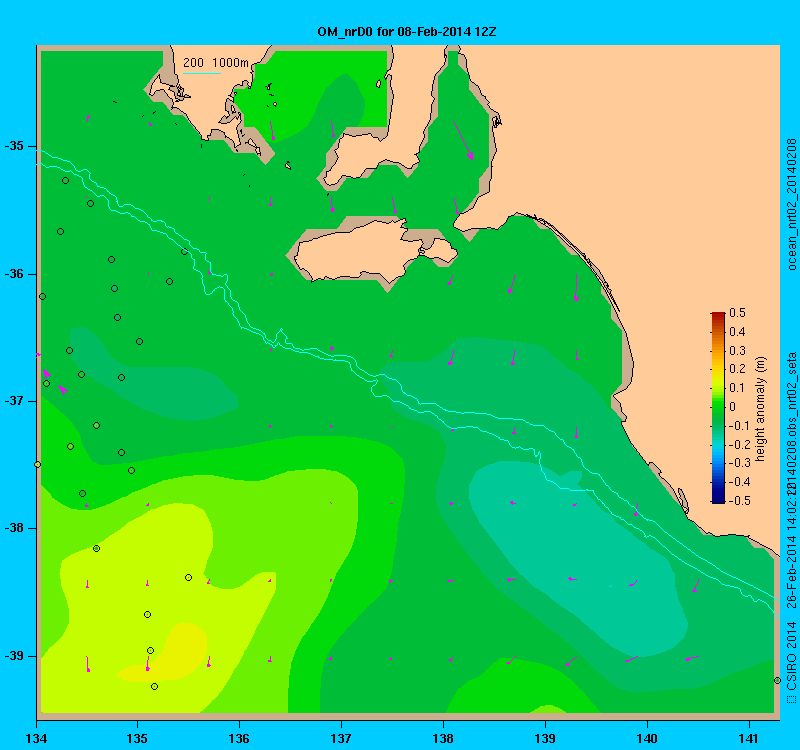
Task: Click the "-38" latitude axis label
Action: click(x=14, y=528)
